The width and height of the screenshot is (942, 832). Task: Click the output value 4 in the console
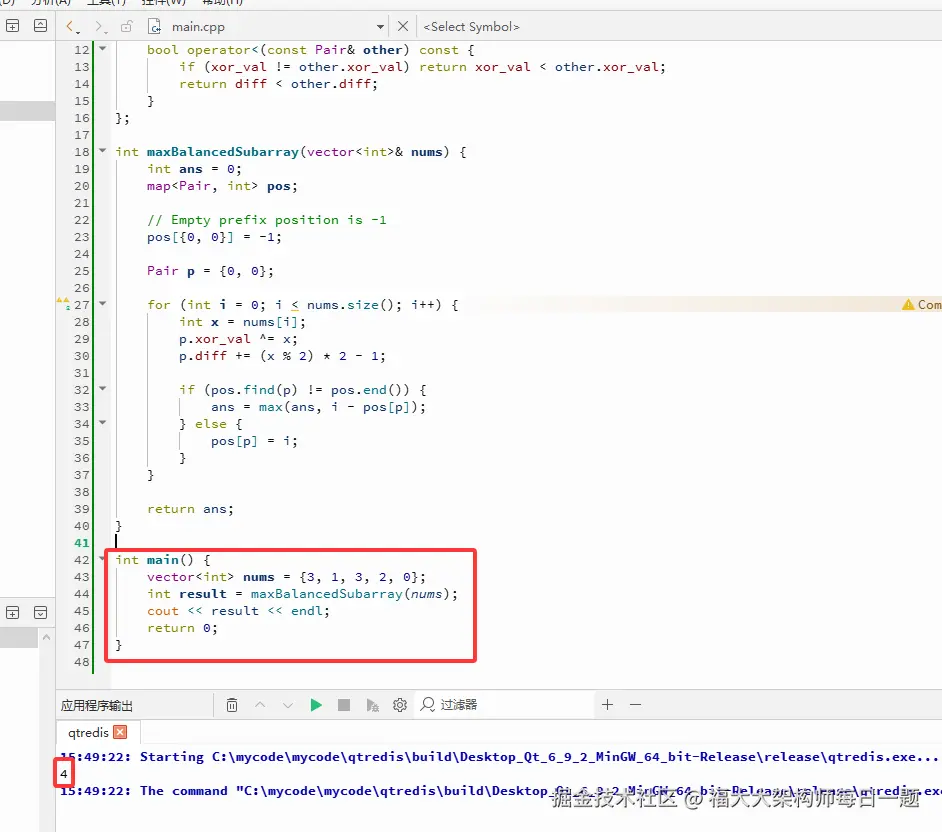coord(64,774)
